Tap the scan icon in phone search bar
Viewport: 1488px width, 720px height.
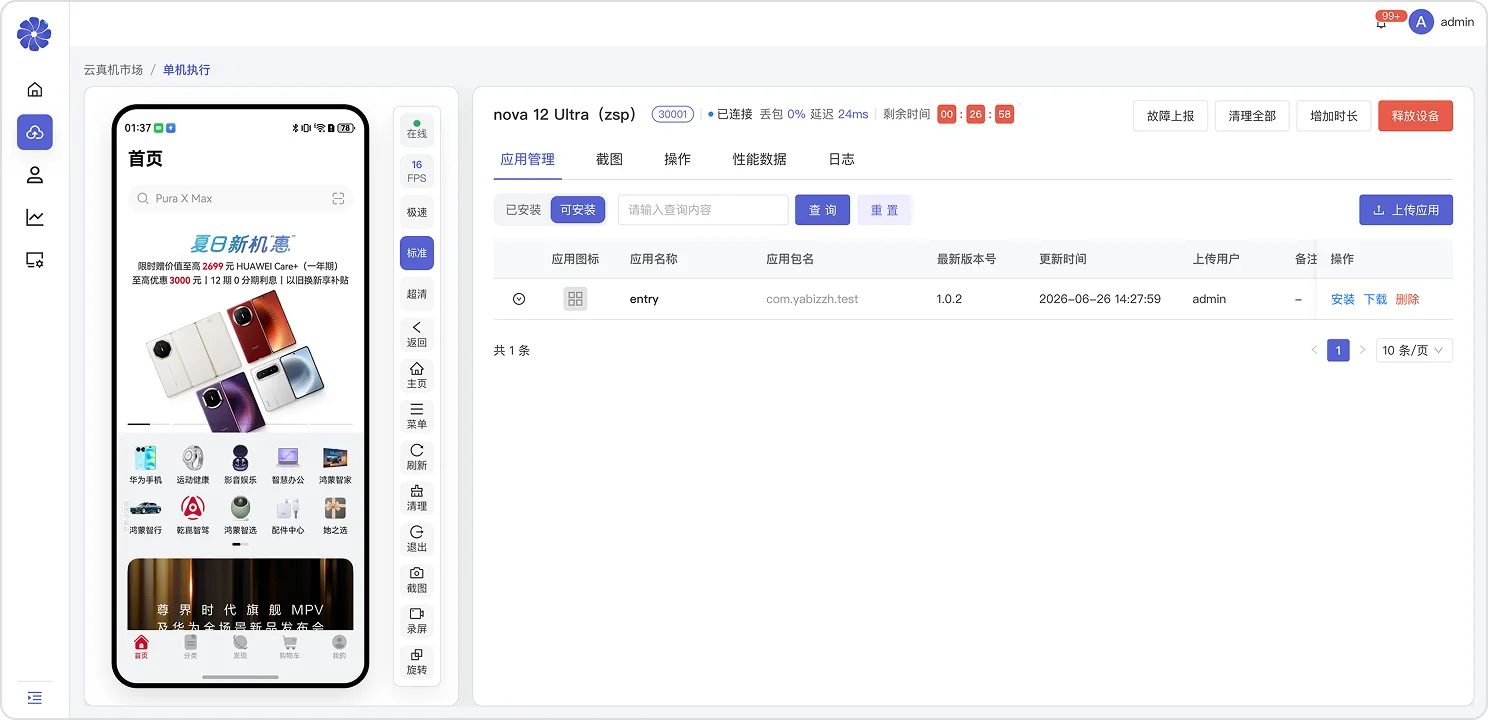(338, 198)
